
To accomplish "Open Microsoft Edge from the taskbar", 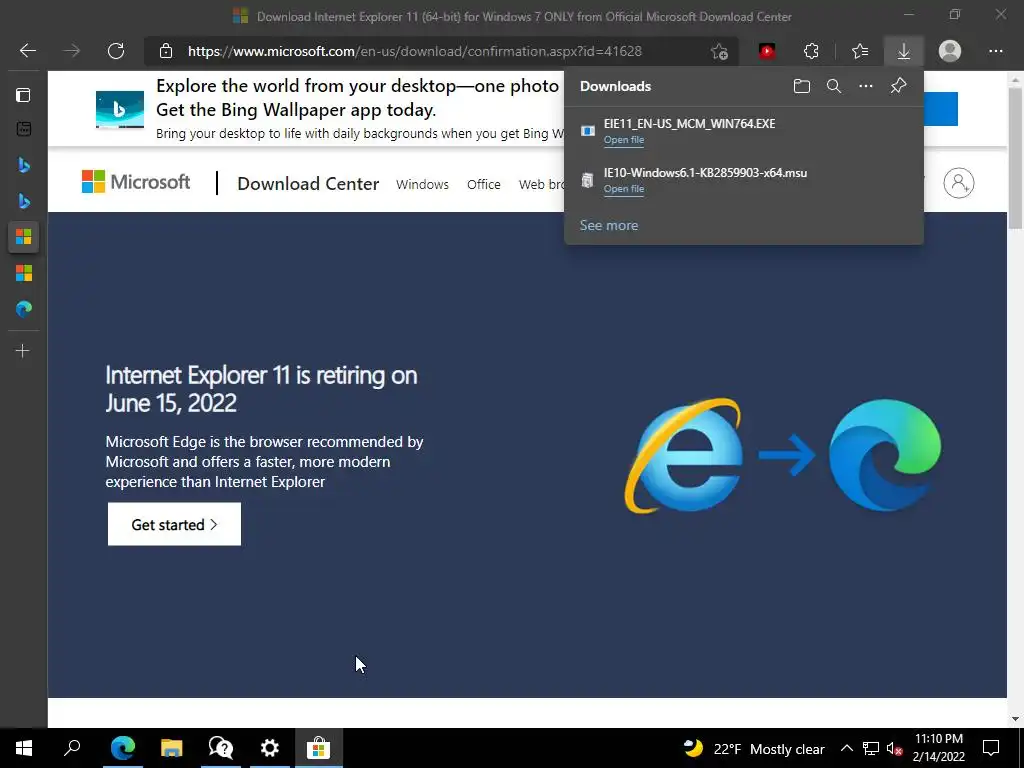I will [123, 748].
